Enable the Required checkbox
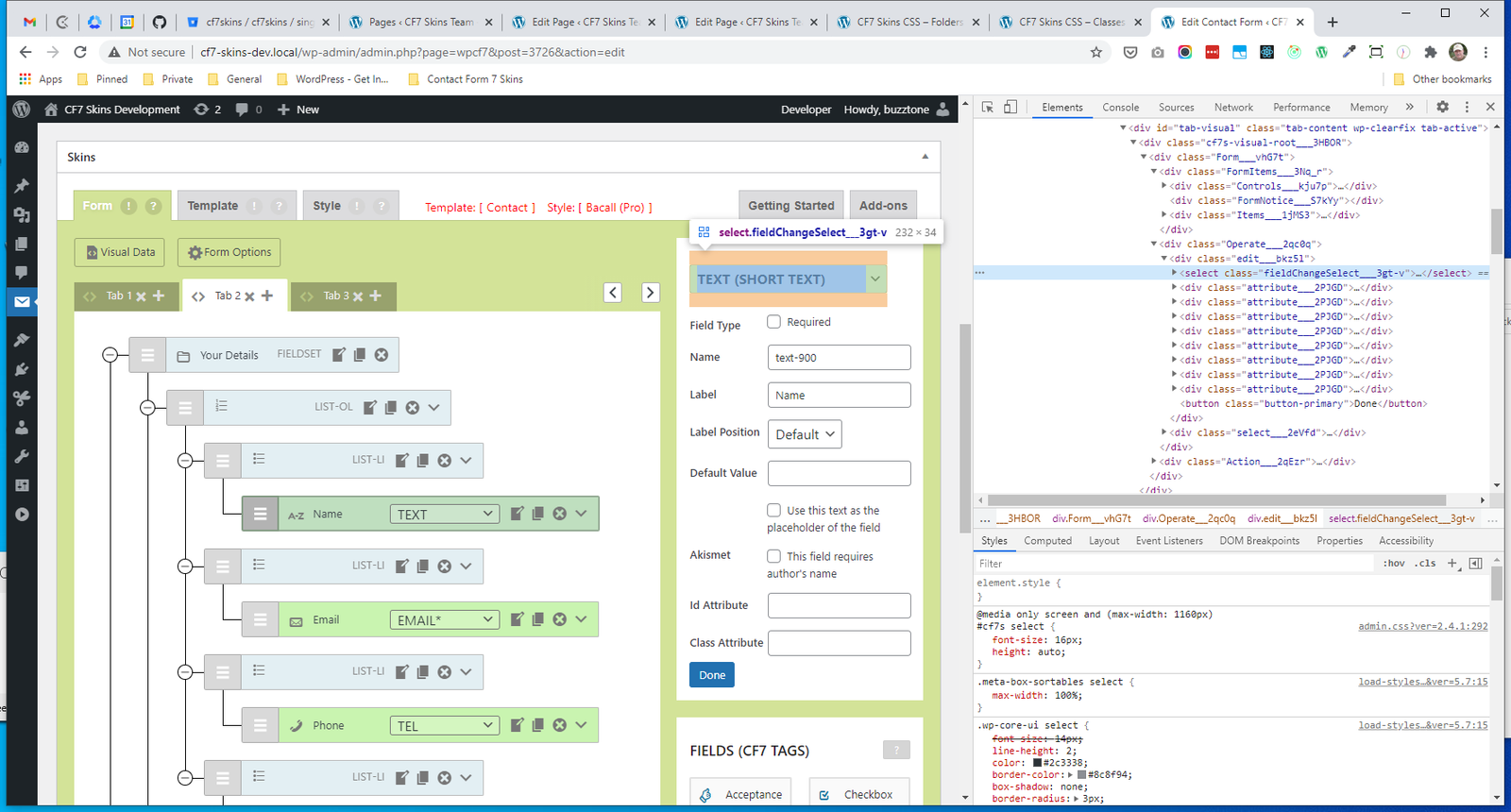This screenshot has width=1511, height=812. 774,322
